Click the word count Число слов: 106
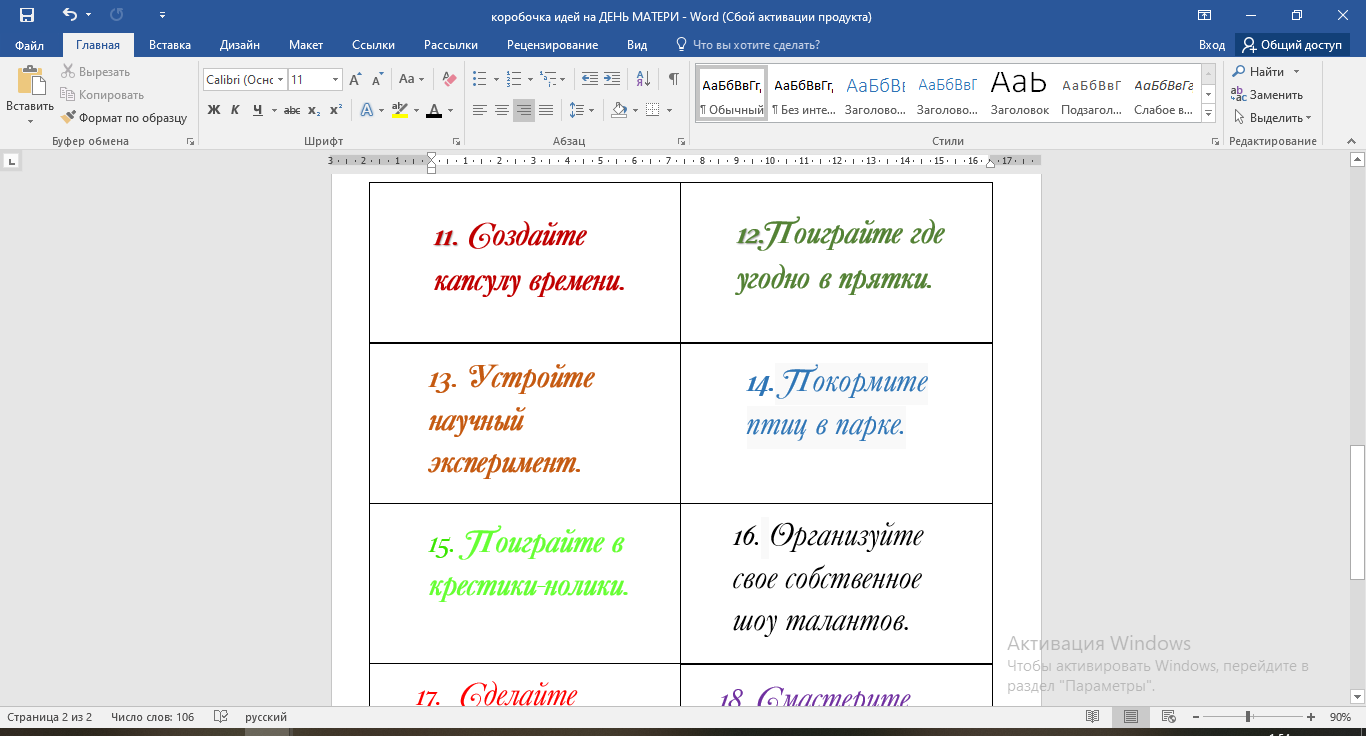This screenshot has height=736, width=1366. (x=153, y=717)
